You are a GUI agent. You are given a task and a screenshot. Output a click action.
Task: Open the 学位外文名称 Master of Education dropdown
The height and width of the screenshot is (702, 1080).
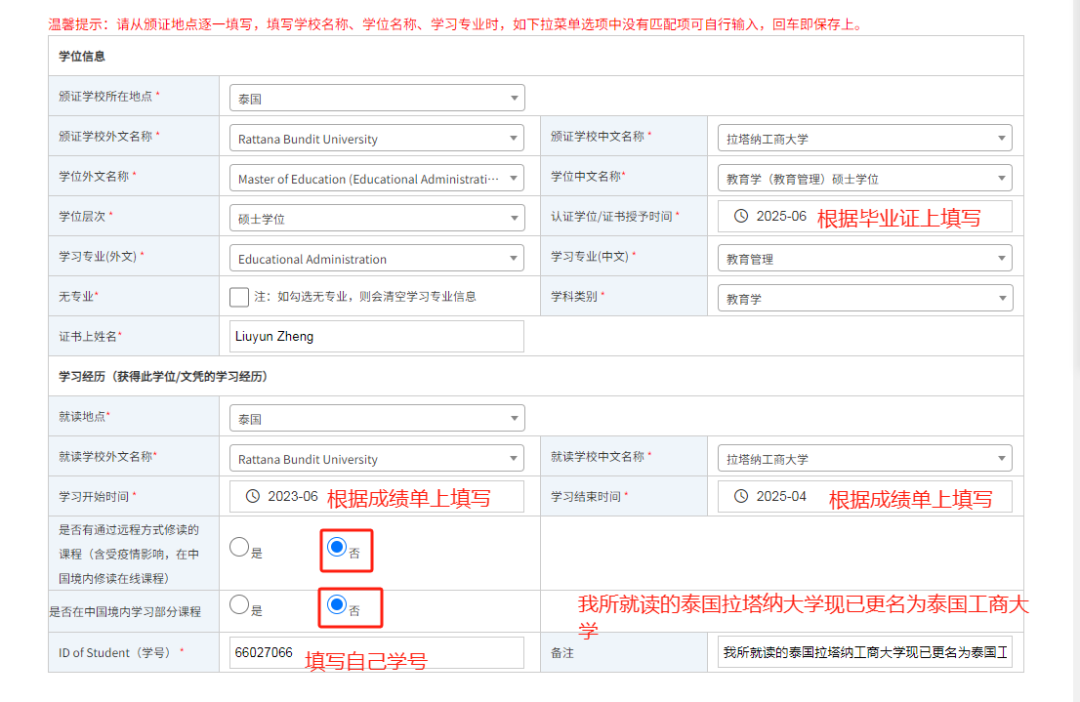[x=376, y=178]
